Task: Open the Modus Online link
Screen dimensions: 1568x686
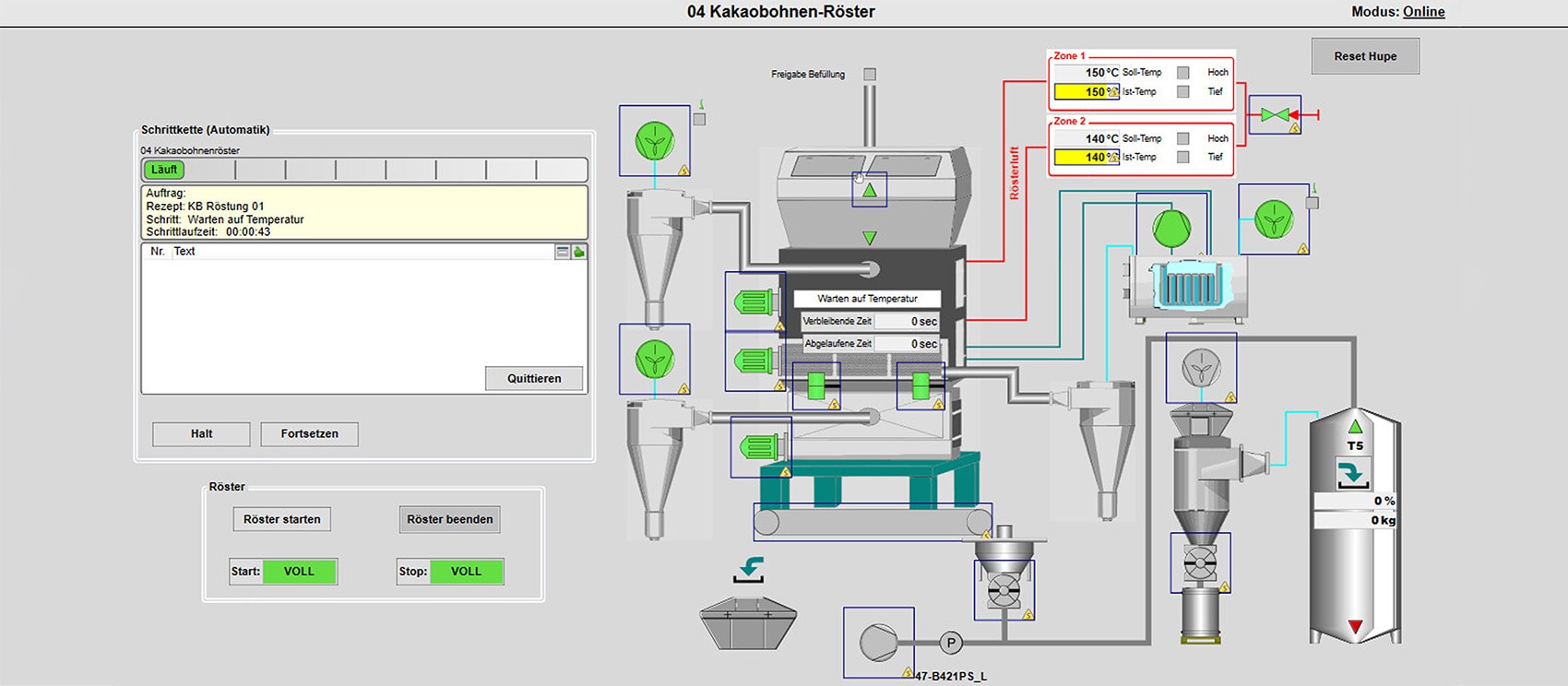Action: [x=1423, y=12]
